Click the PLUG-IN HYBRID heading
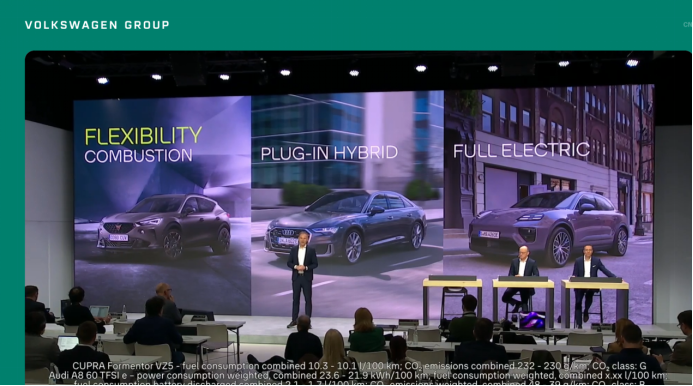This screenshot has width=693, height=386. pyautogui.click(x=329, y=153)
